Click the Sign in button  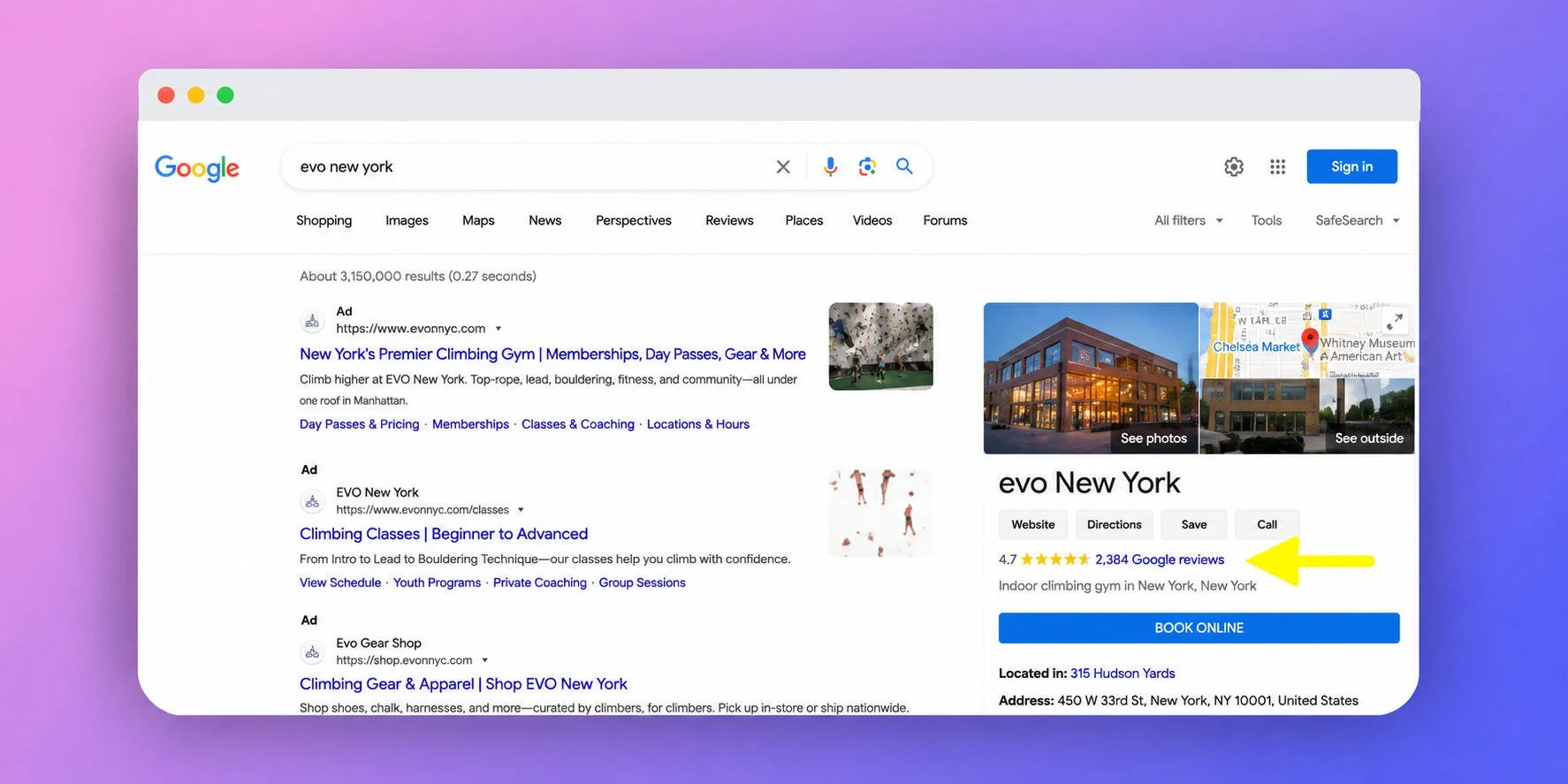pos(1351,166)
